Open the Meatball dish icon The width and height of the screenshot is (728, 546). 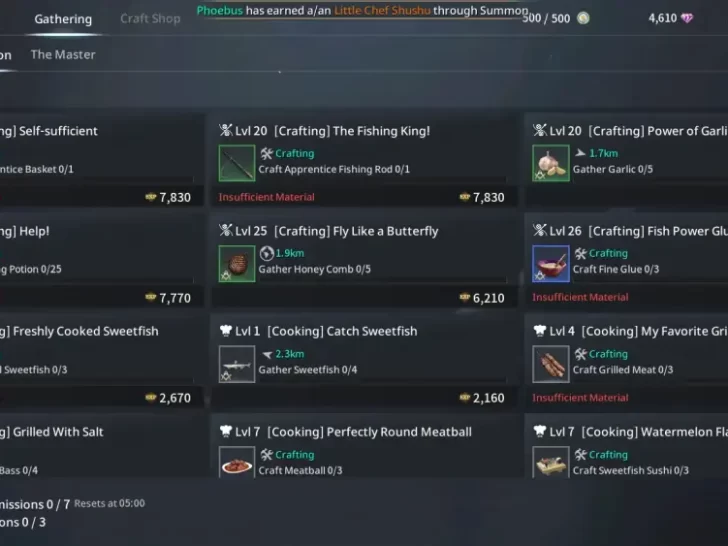(237, 462)
